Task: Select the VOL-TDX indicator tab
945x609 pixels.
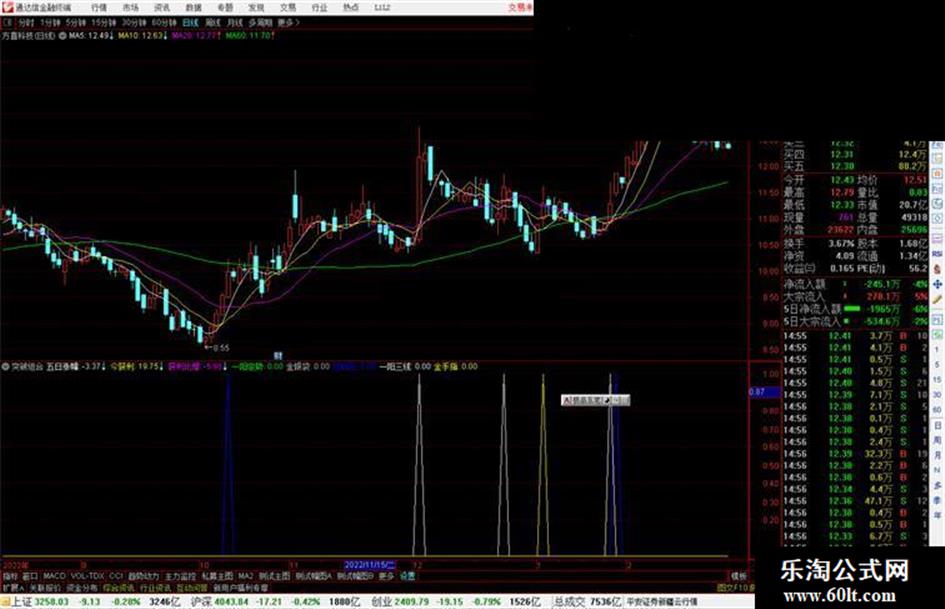Action: 87,576
